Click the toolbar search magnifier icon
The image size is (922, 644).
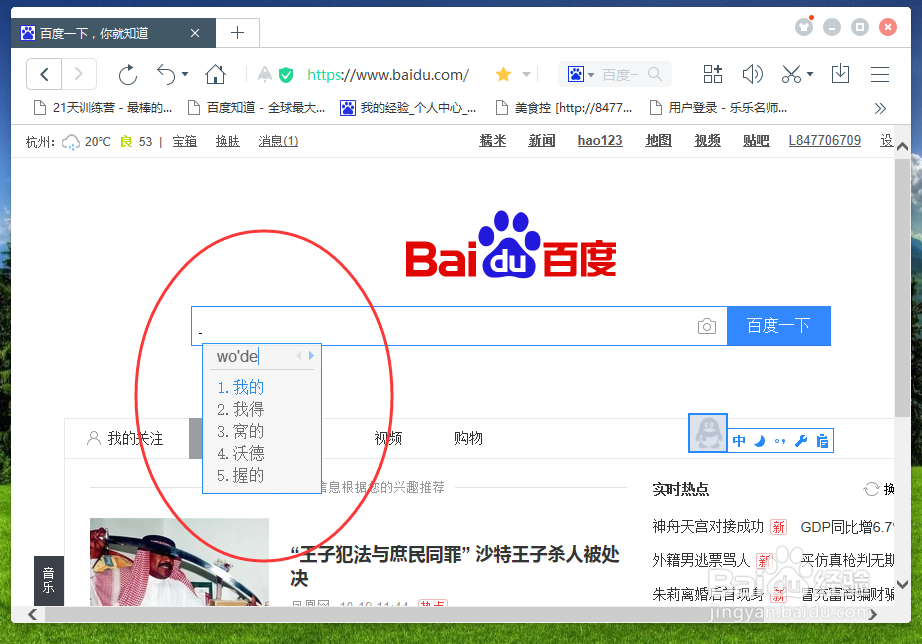click(x=655, y=74)
